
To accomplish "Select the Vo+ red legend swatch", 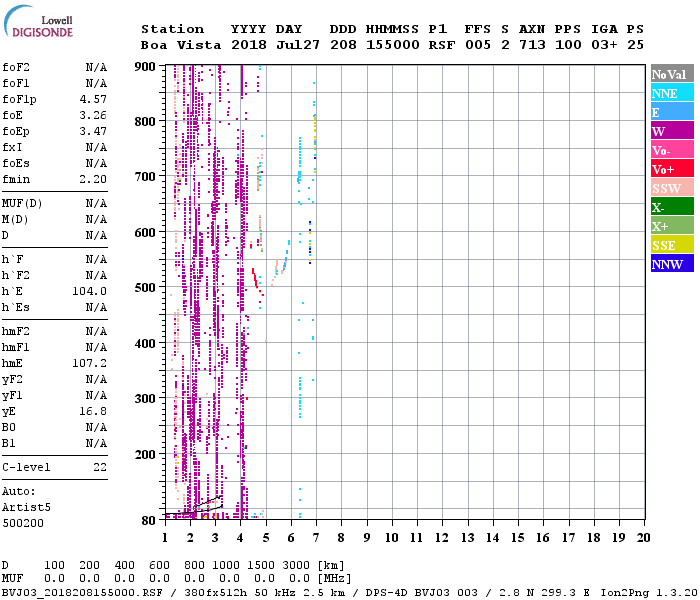I will 672,169.
